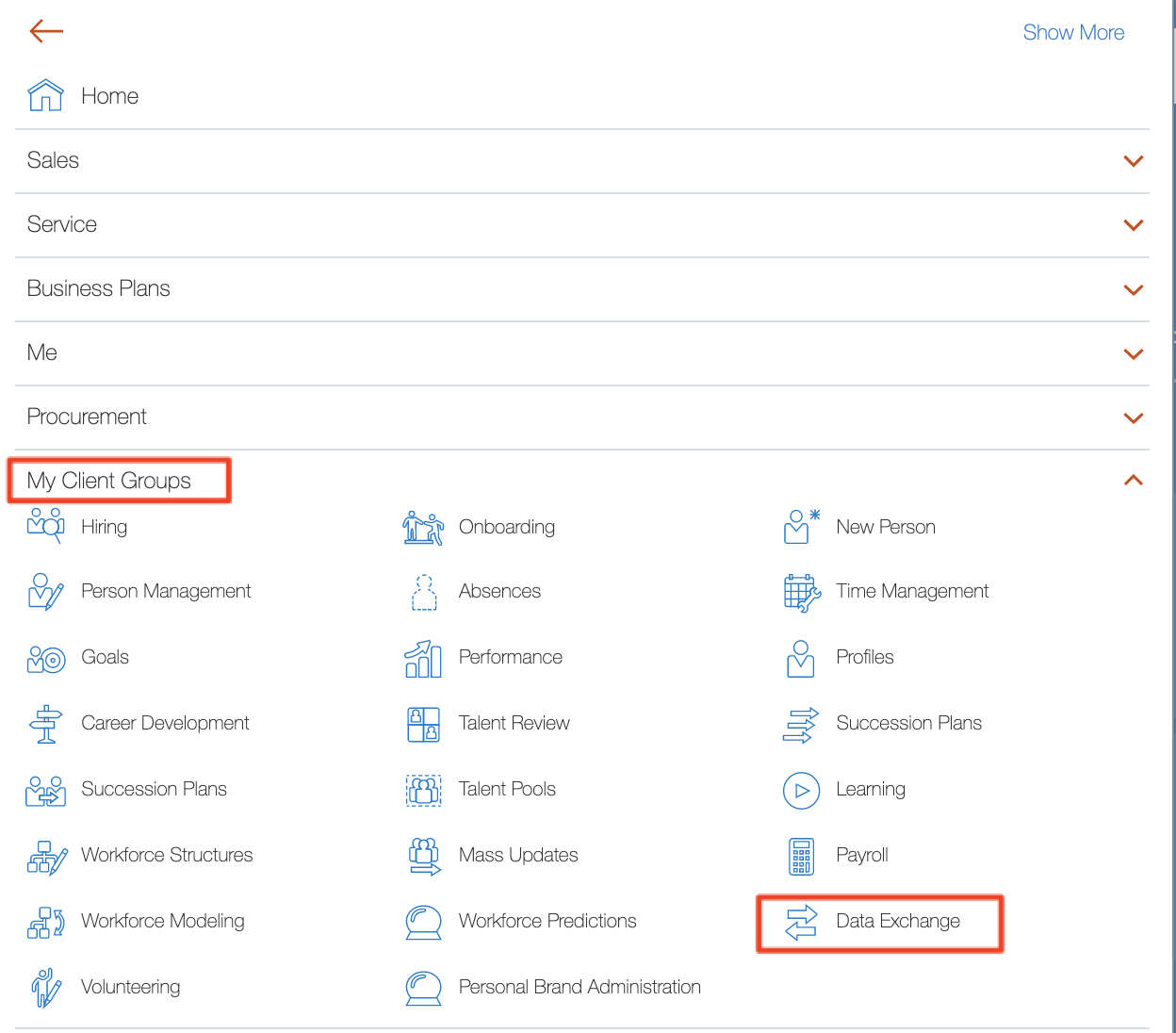This screenshot has height=1033, width=1176.
Task: Click the Show More link
Action: pos(1073,32)
